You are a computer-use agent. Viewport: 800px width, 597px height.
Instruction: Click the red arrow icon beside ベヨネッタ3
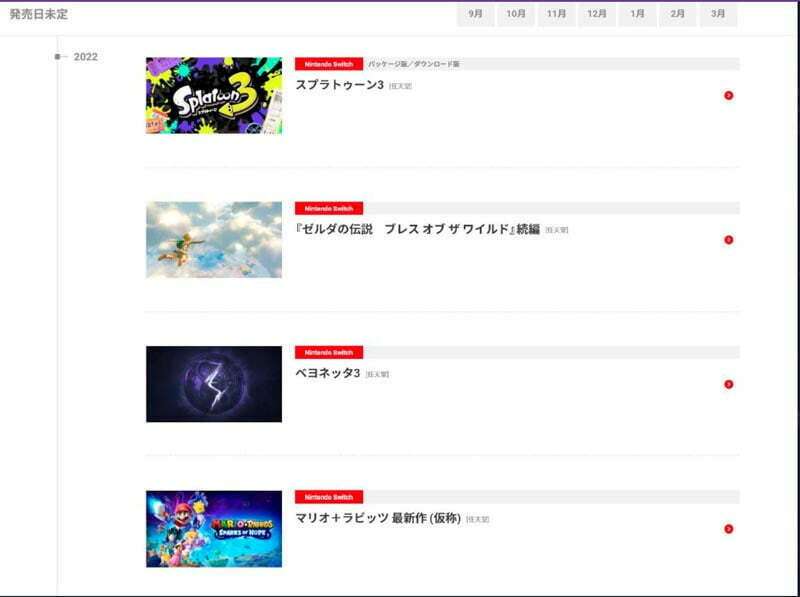point(728,384)
